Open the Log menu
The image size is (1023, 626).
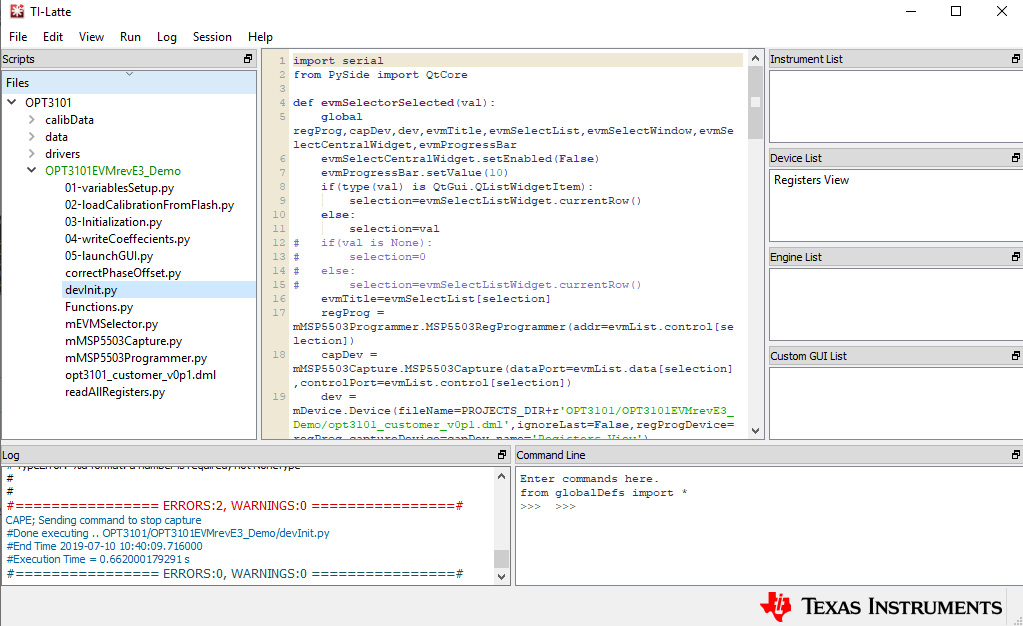(166, 37)
